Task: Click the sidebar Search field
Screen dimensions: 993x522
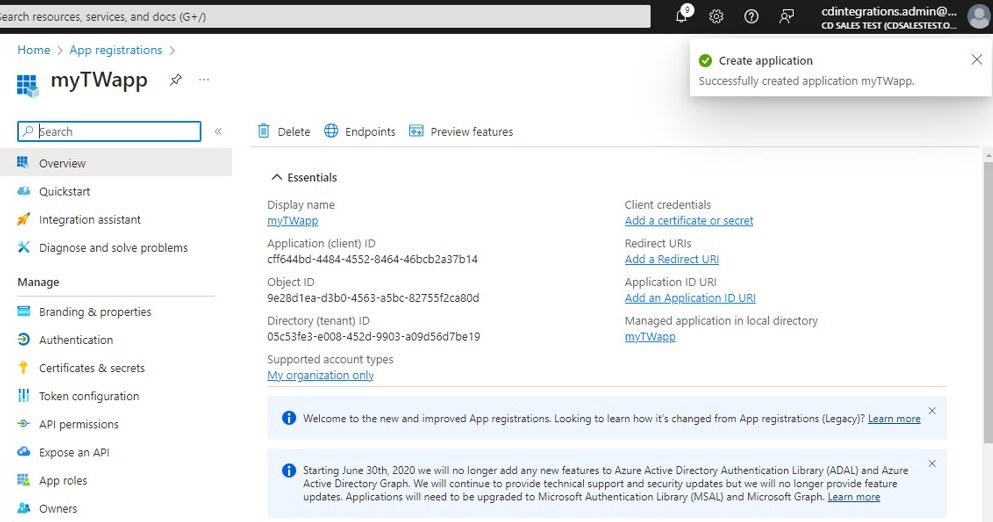Action: coord(109,132)
